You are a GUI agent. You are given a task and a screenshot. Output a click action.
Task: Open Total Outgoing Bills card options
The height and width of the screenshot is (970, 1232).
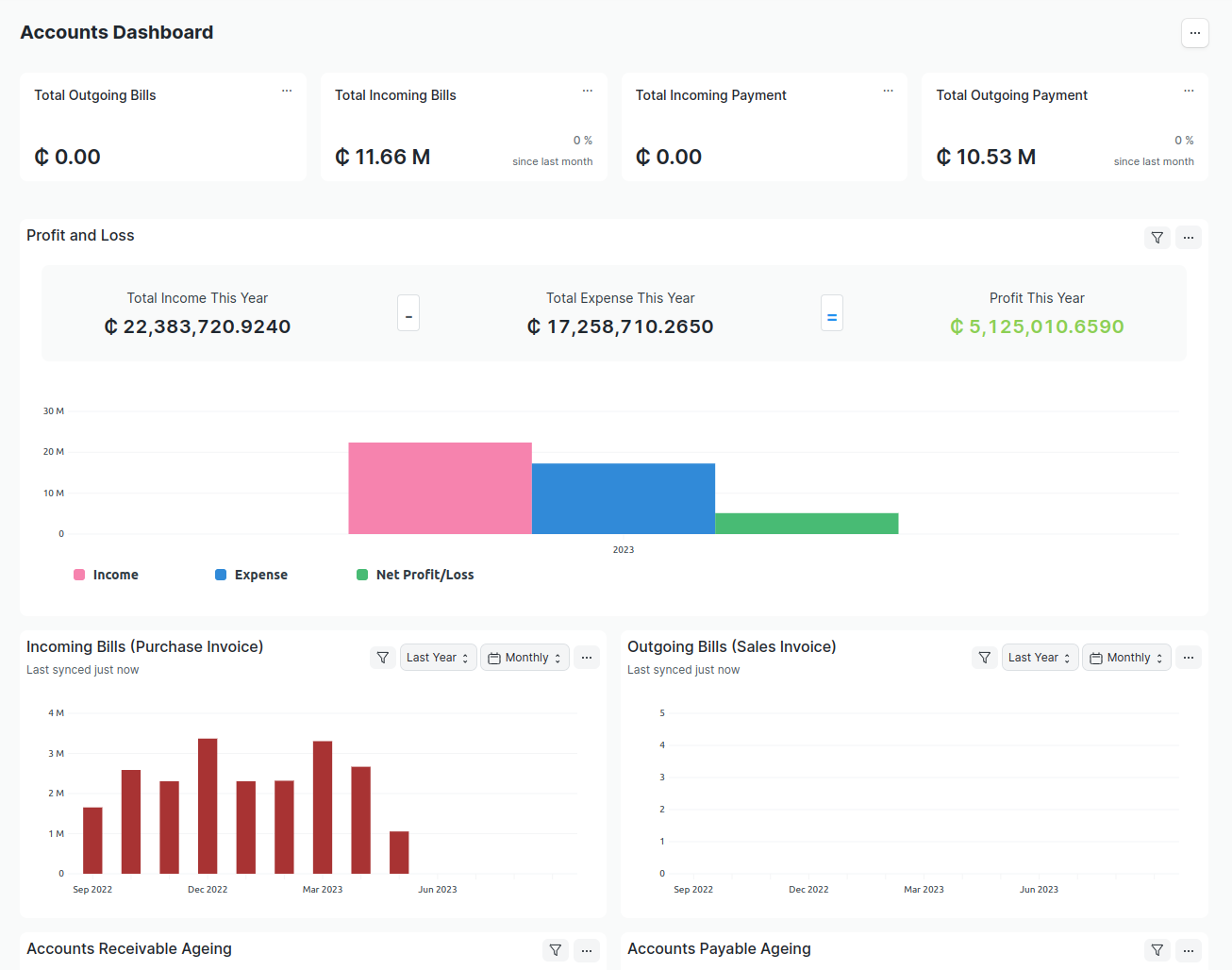pos(287,92)
